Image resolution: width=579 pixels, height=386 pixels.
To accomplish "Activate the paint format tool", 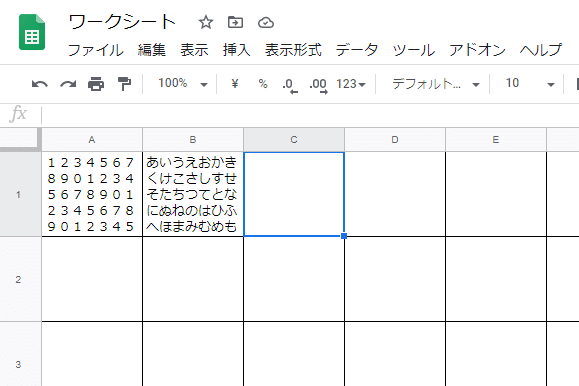I will [124, 84].
